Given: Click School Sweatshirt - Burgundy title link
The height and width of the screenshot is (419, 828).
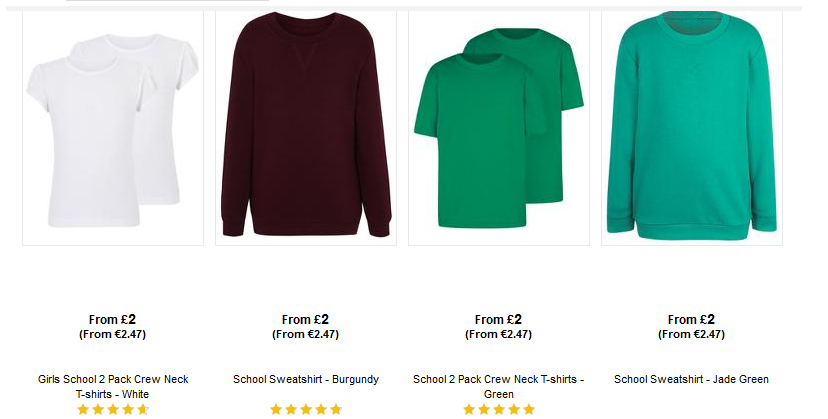Looking at the screenshot, I should pyautogui.click(x=306, y=379).
